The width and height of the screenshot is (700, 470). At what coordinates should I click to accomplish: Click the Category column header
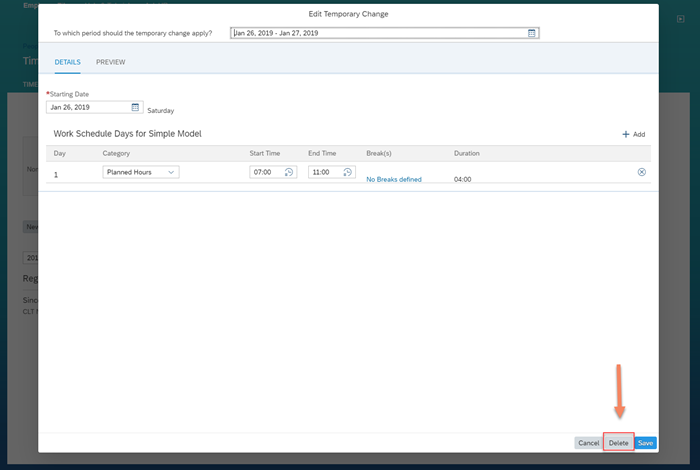click(116, 153)
